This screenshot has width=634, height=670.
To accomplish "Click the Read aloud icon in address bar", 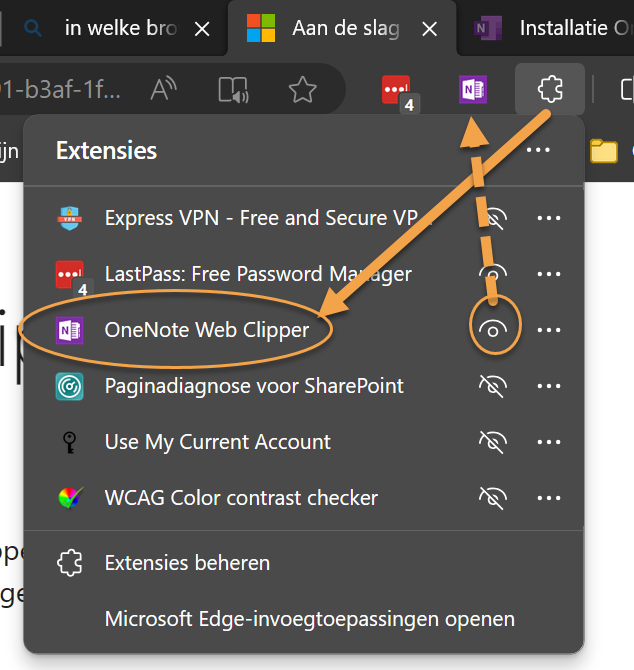I will 164,91.
